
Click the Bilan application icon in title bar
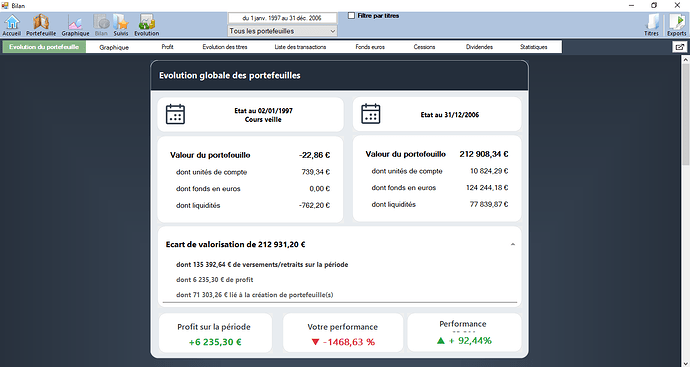[x=5, y=5]
